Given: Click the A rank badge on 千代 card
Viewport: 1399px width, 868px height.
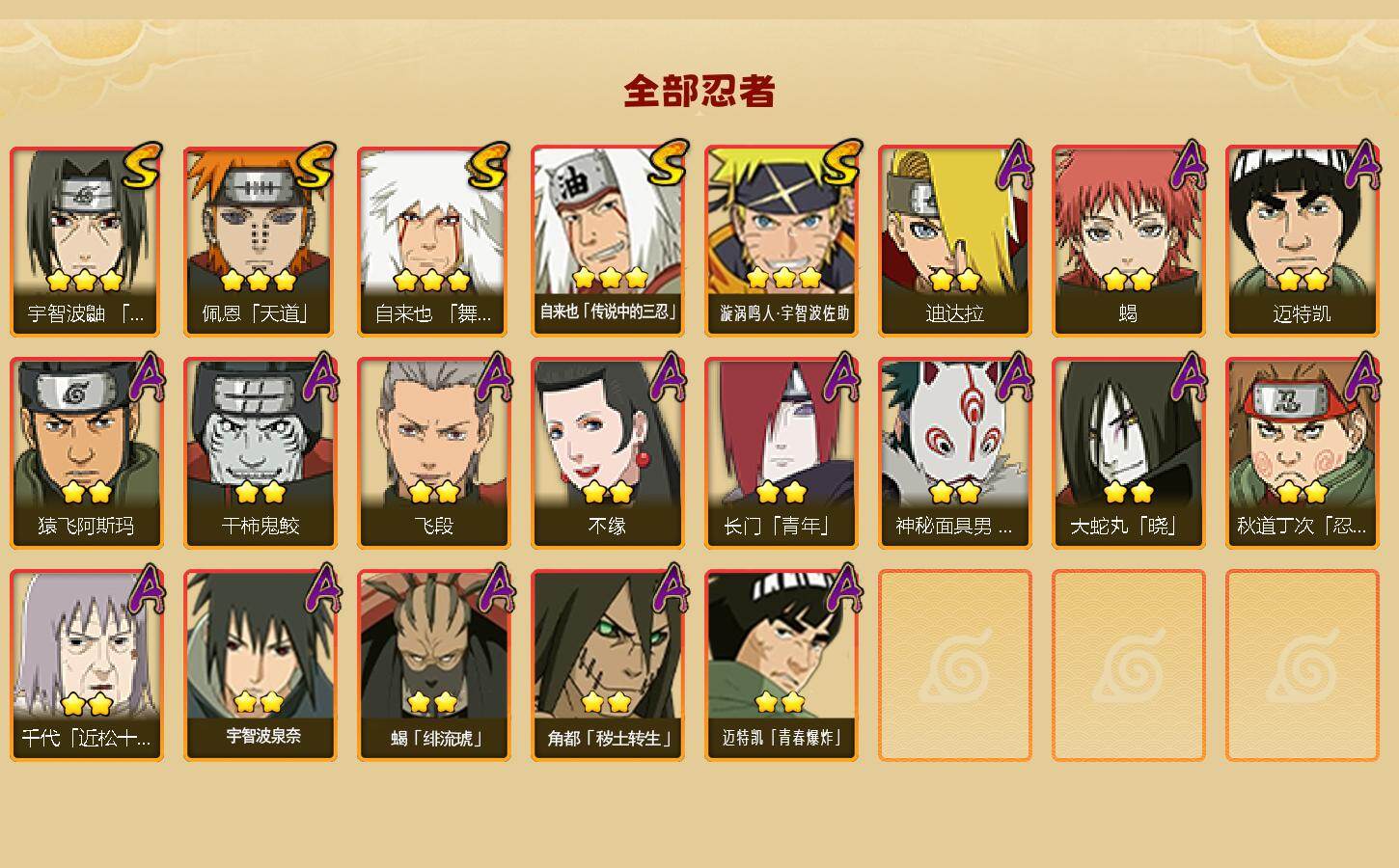Looking at the screenshot, I should pos(146,588).
